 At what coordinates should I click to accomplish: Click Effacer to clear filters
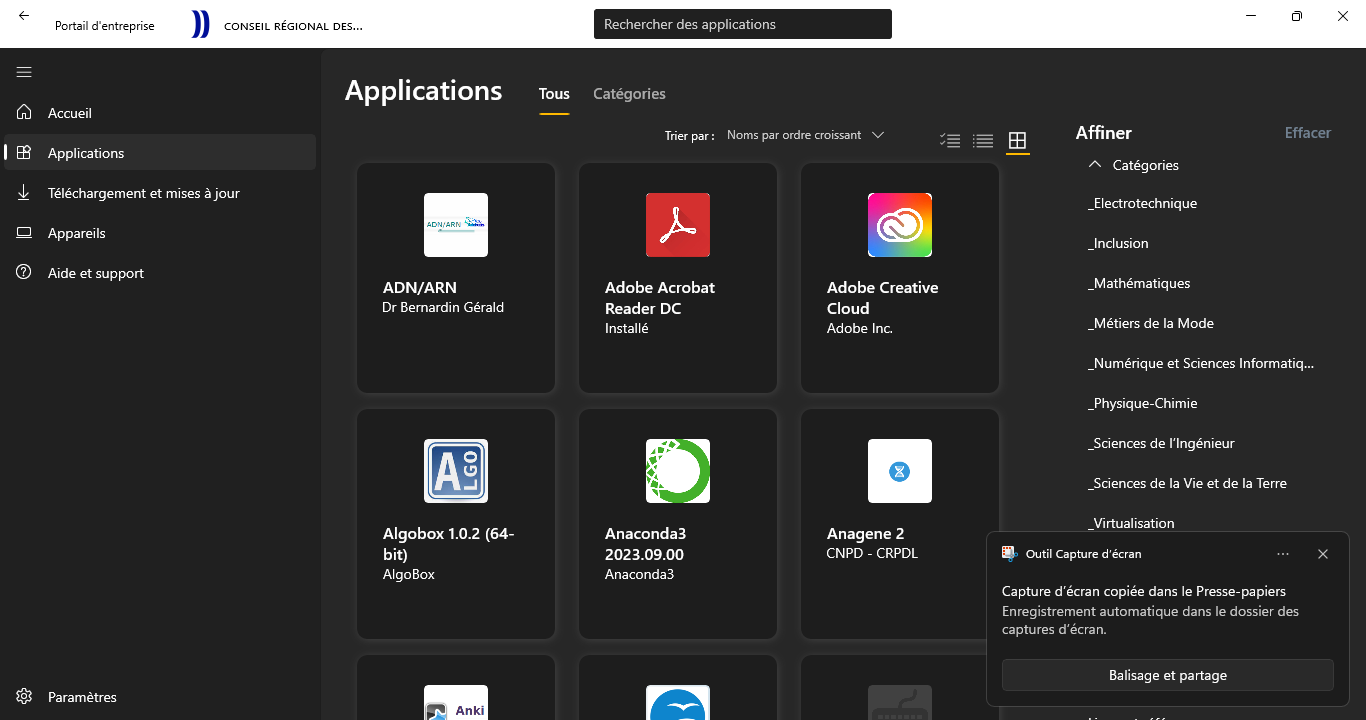coord(1307,133)
